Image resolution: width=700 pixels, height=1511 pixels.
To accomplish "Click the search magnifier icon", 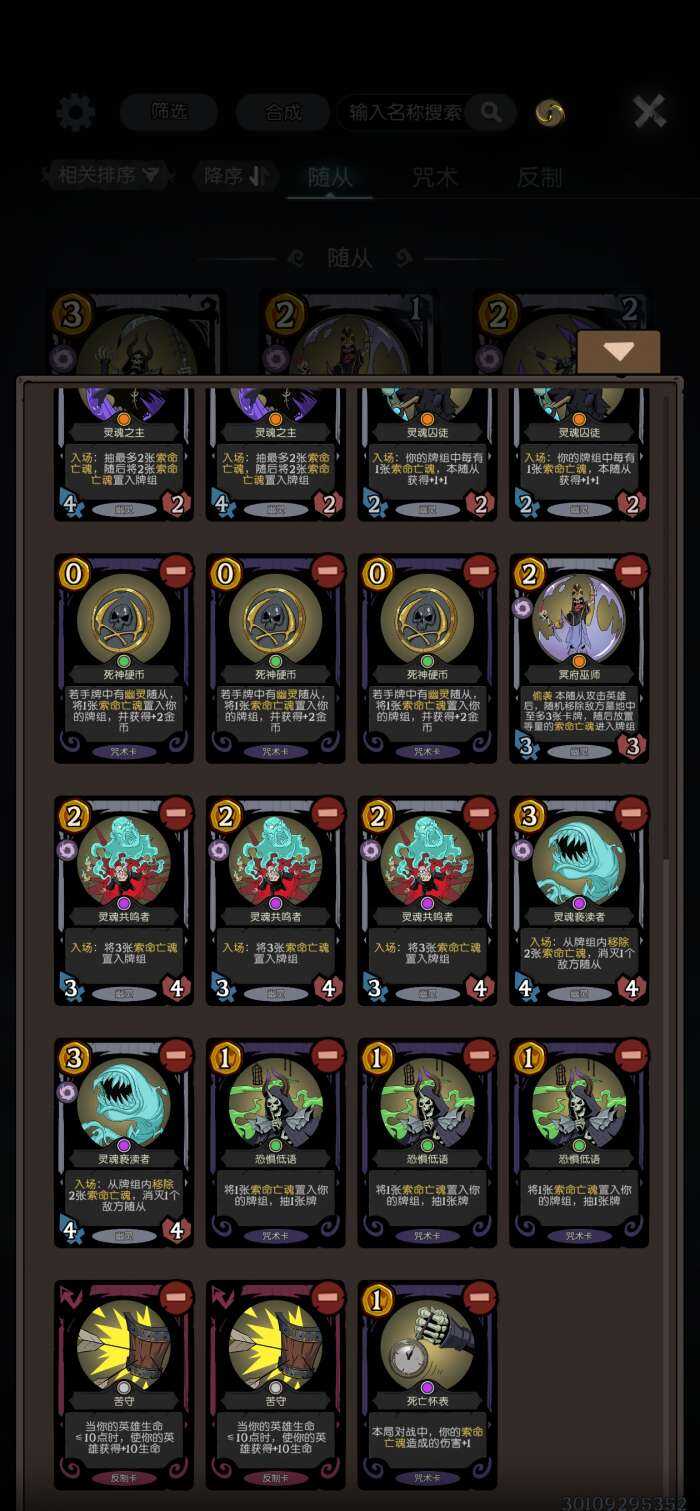I will coord(491,112).
